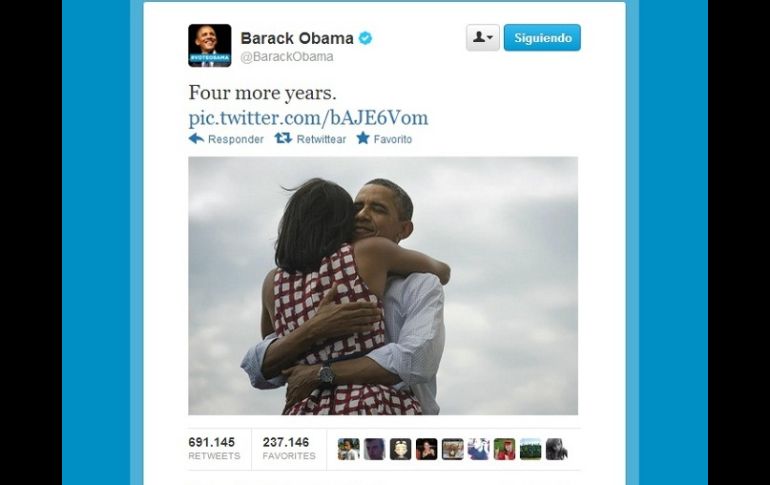
Task: Open the embedded hug photo
Action: point(383,286)
